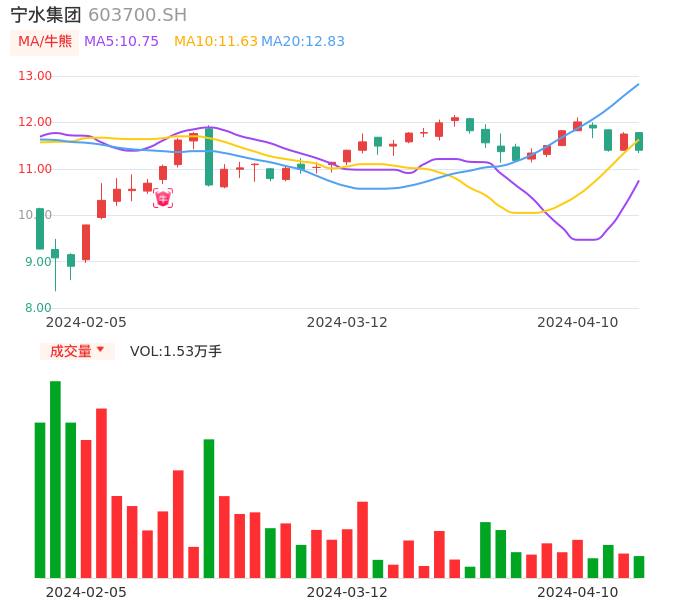Screen dimensions: 686x606
Task: Select the MA10:11.63 legend label
Action: pyautogui.click(x=216, y=42)
